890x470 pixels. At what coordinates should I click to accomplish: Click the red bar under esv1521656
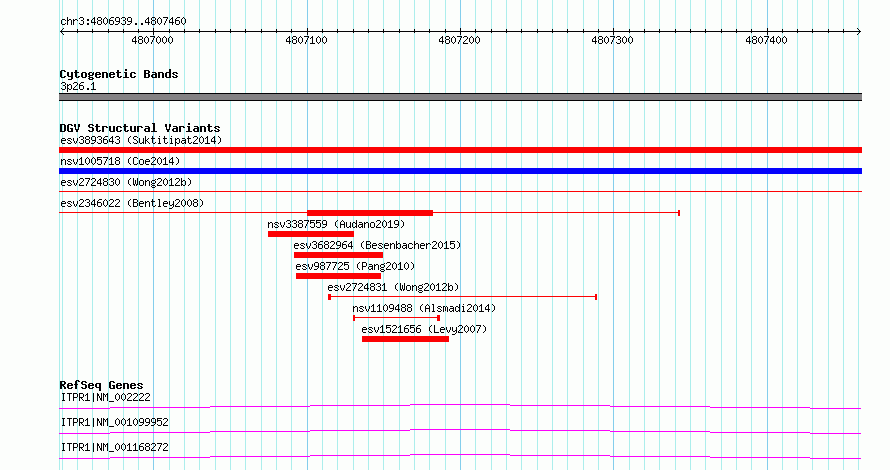[x=405, y=339]
